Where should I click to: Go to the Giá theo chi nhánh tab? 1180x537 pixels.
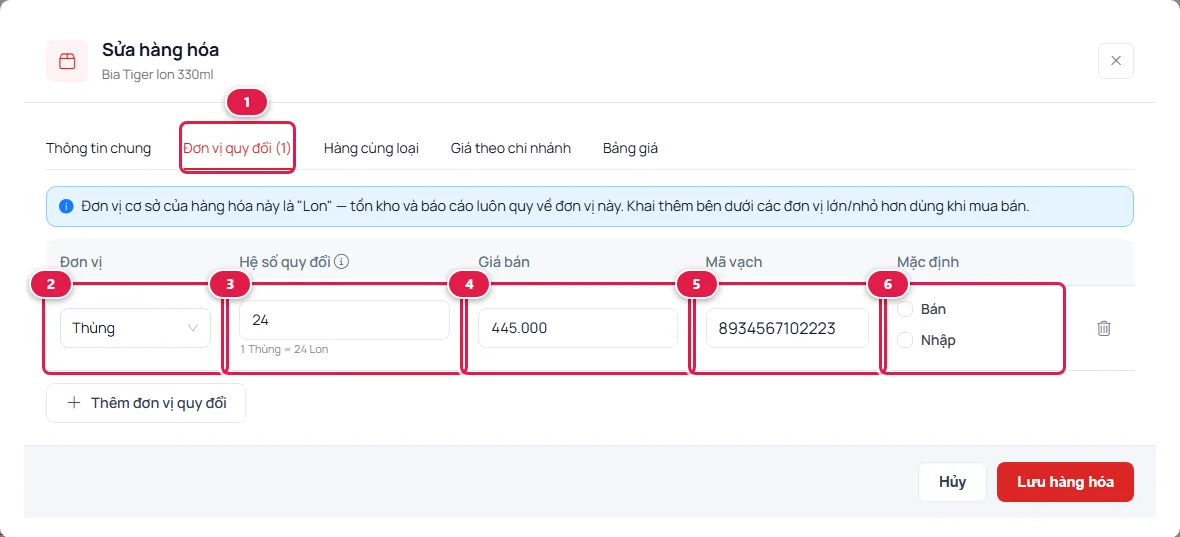point(511,148)
